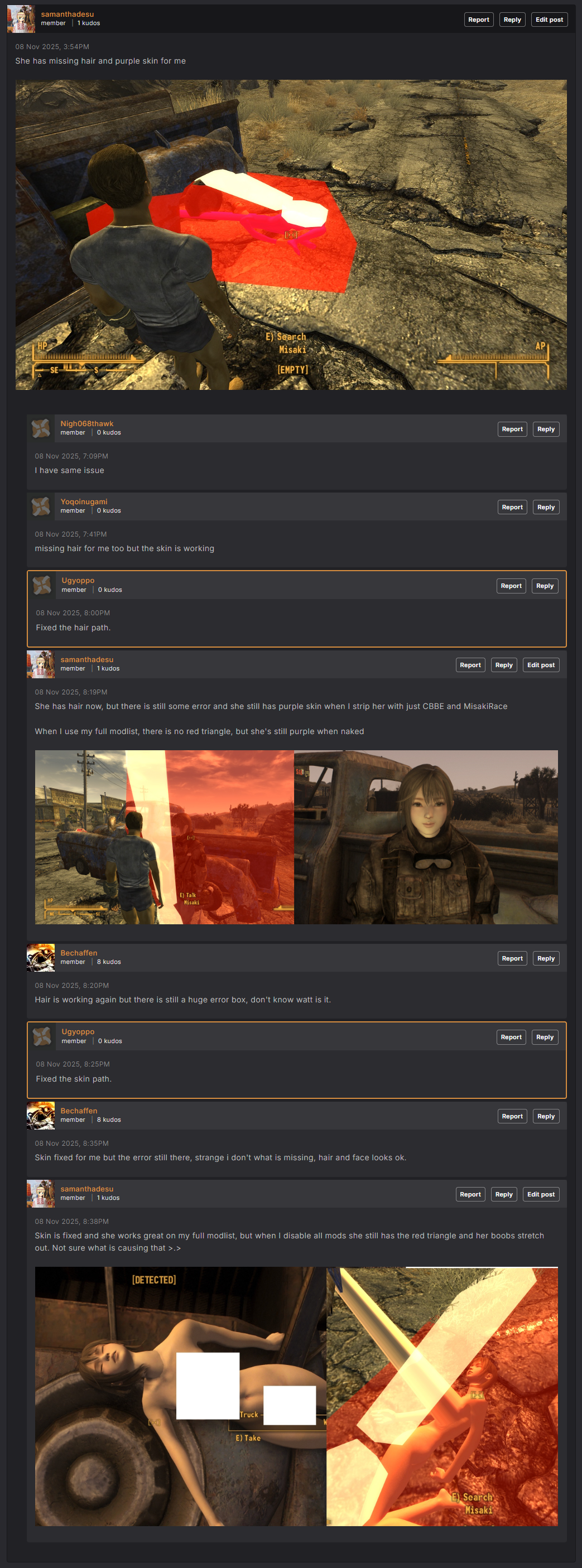Open the Misaki portrait screenshot by the truck
582x1568 pixels.
[426, 837]
